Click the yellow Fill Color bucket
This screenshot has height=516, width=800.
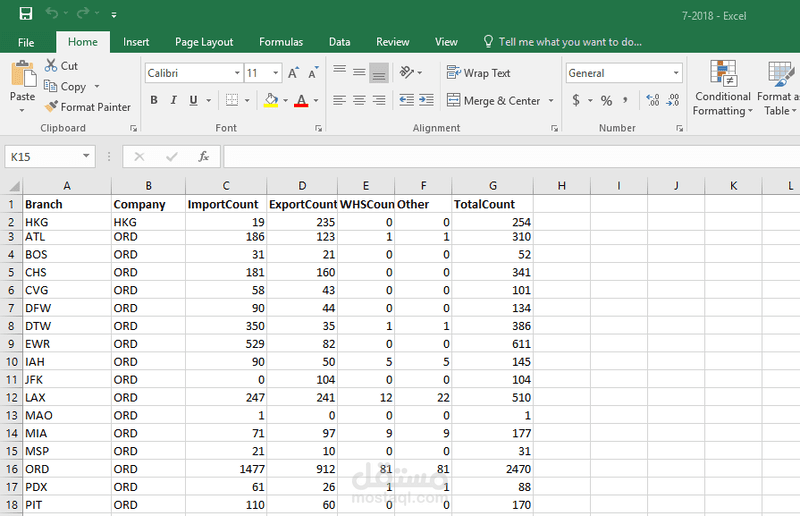click(x=271, y=100)
